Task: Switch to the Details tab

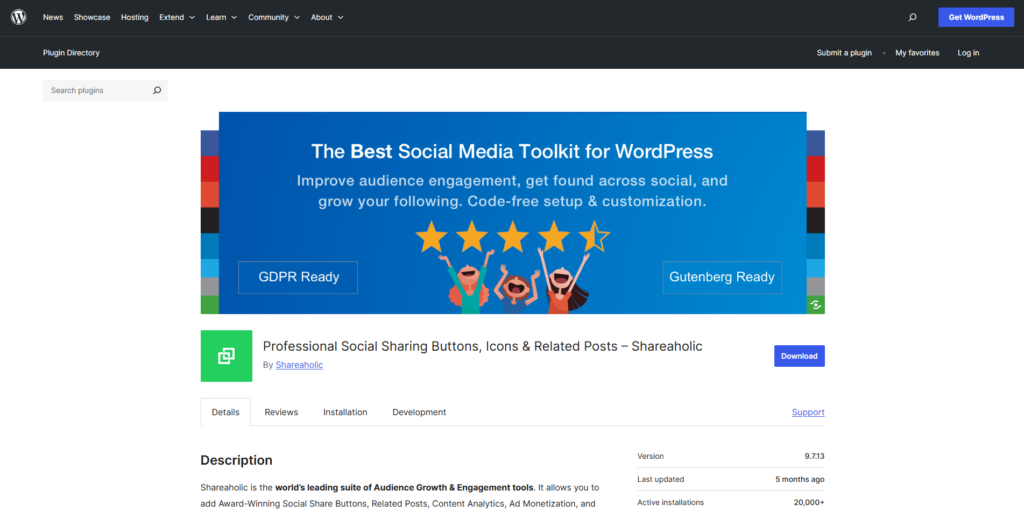Action: coord(225,412)
